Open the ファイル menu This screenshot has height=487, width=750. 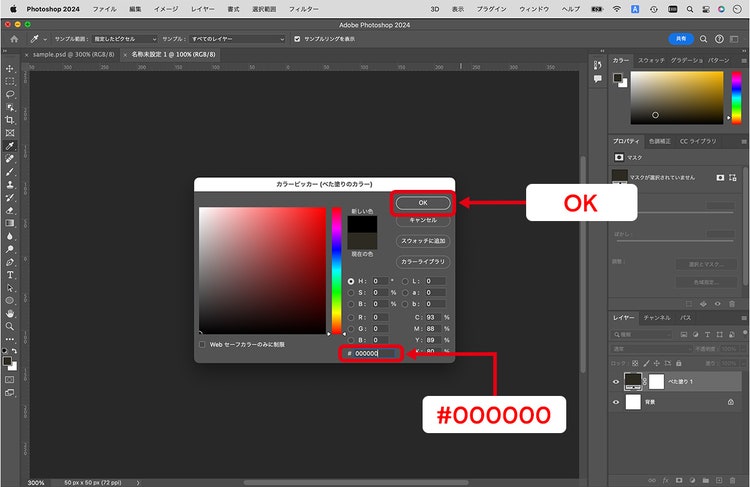click(x=104, y=9)
